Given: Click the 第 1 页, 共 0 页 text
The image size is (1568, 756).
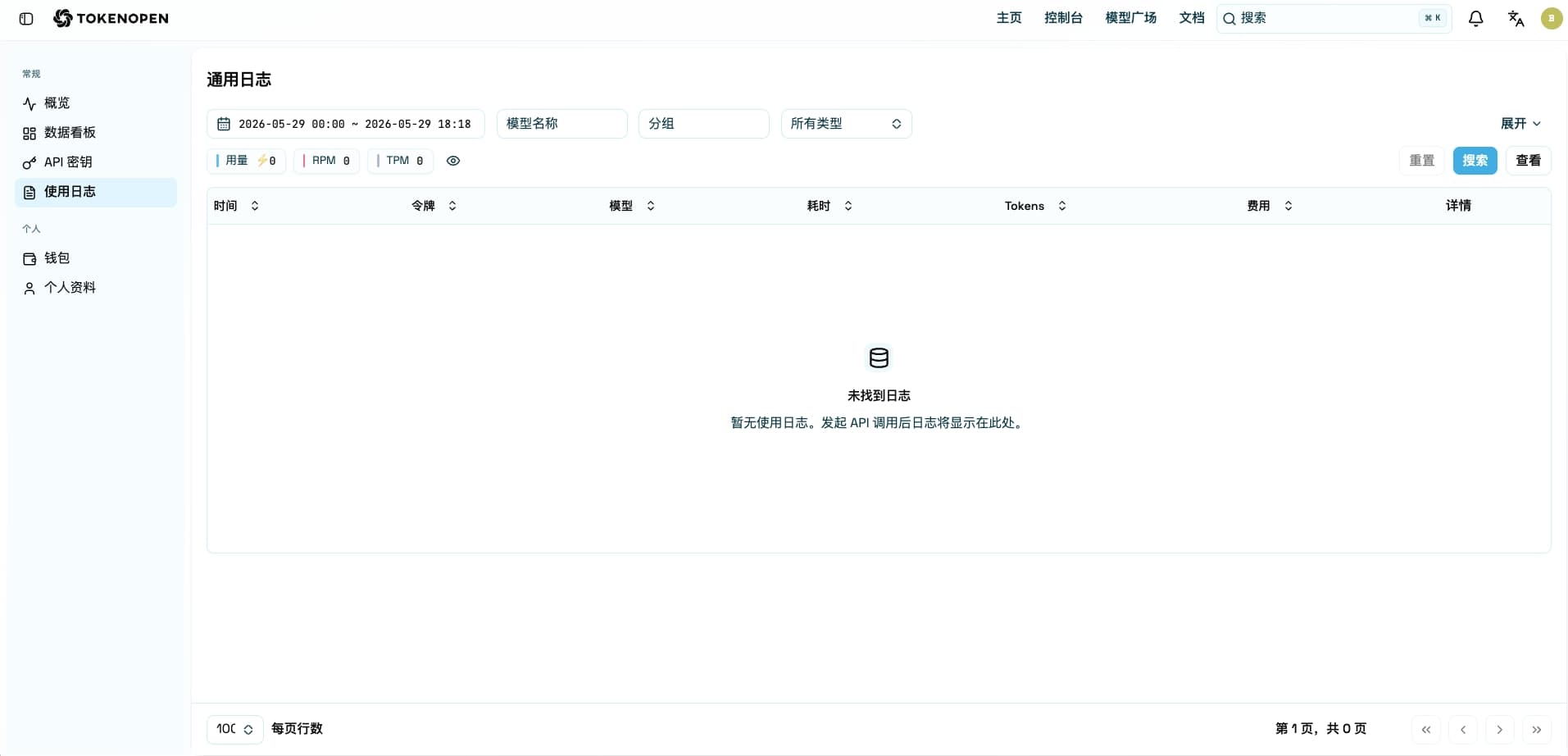Looking at the screenshot, I should (x=1320, y=729).
